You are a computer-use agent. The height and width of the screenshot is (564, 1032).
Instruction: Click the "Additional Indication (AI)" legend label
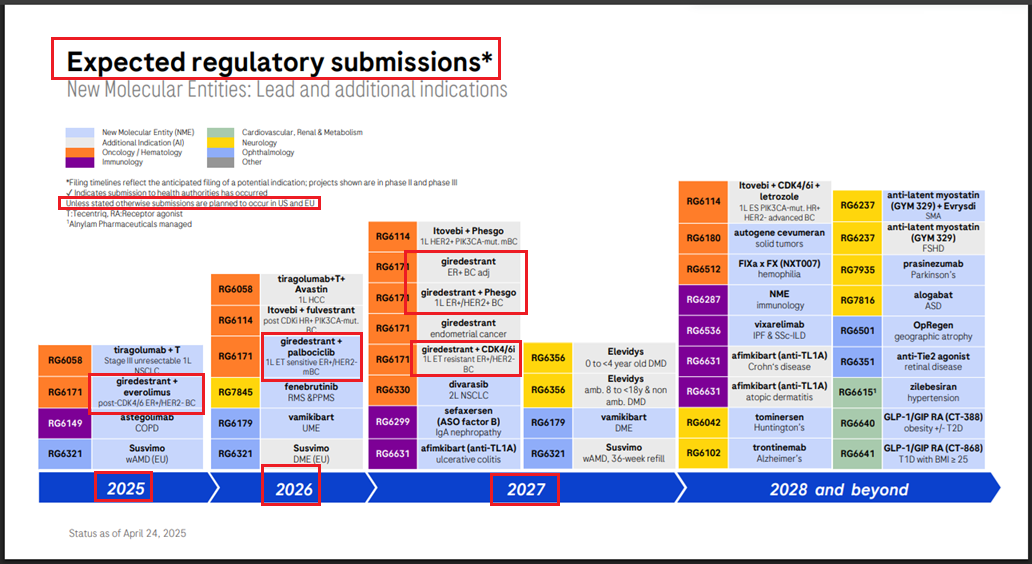coord(143,142)
